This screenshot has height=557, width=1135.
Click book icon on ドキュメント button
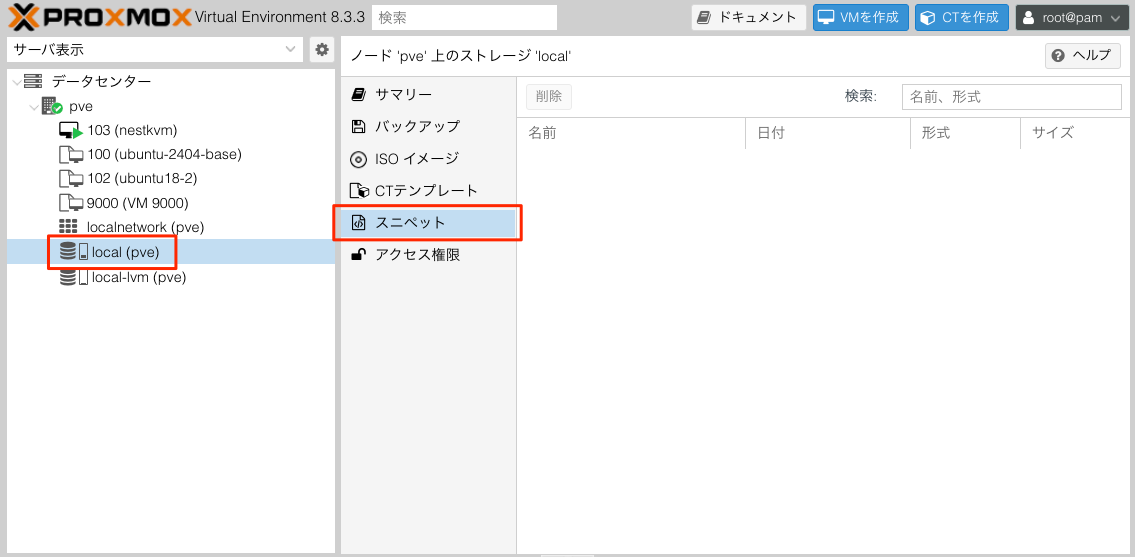[704, 17]
